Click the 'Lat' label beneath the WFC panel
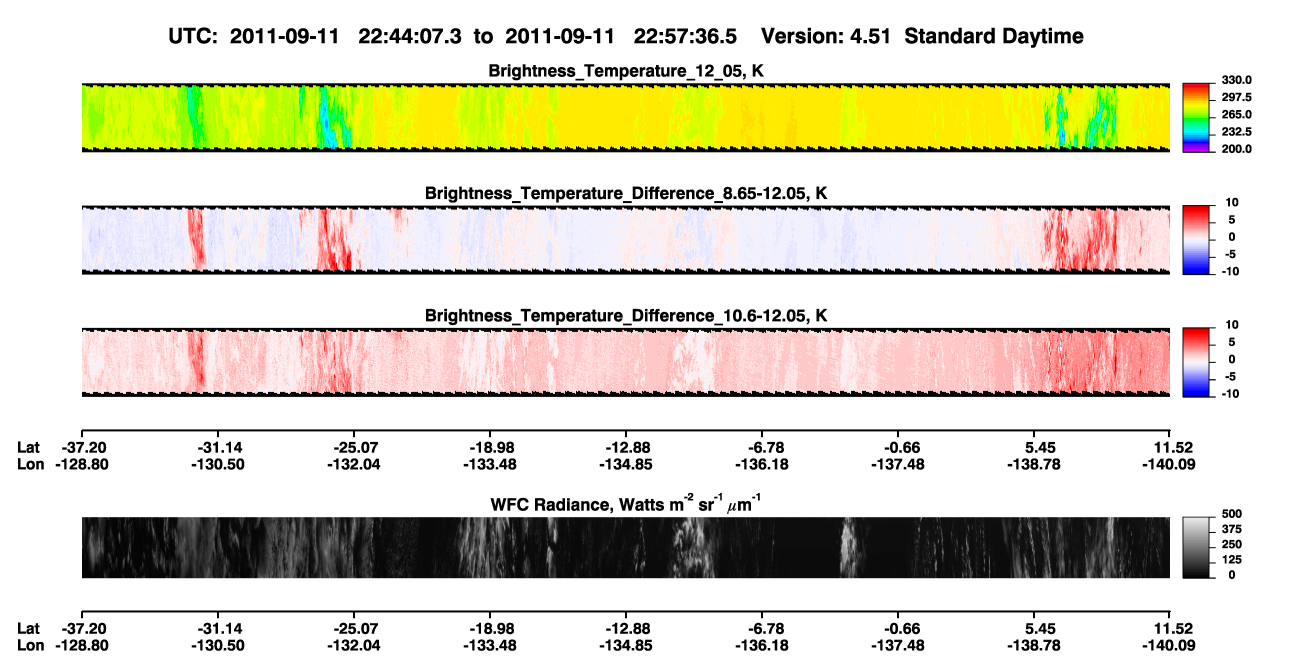 29,628
